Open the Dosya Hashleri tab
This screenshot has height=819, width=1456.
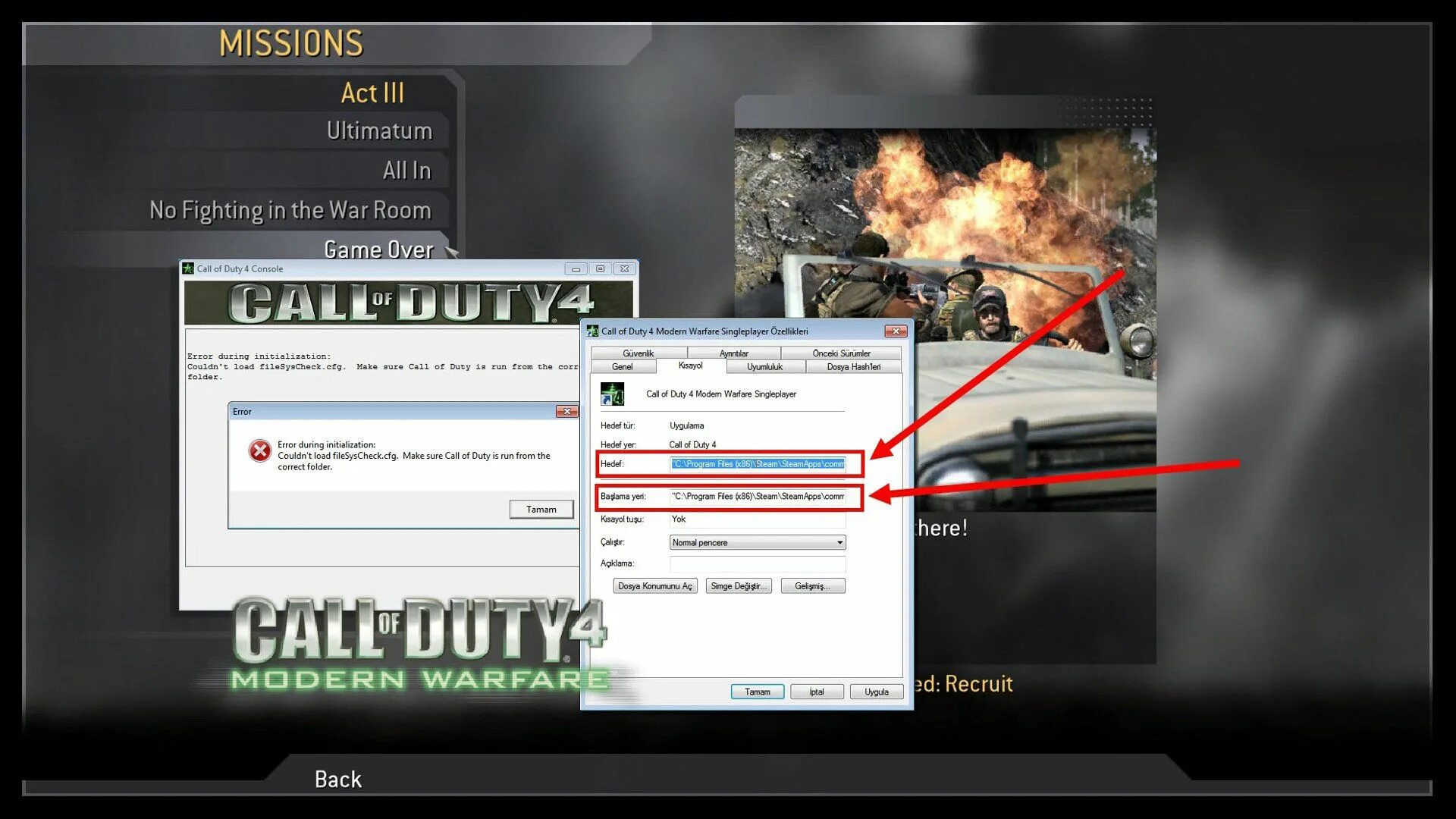tap(853, 367)
